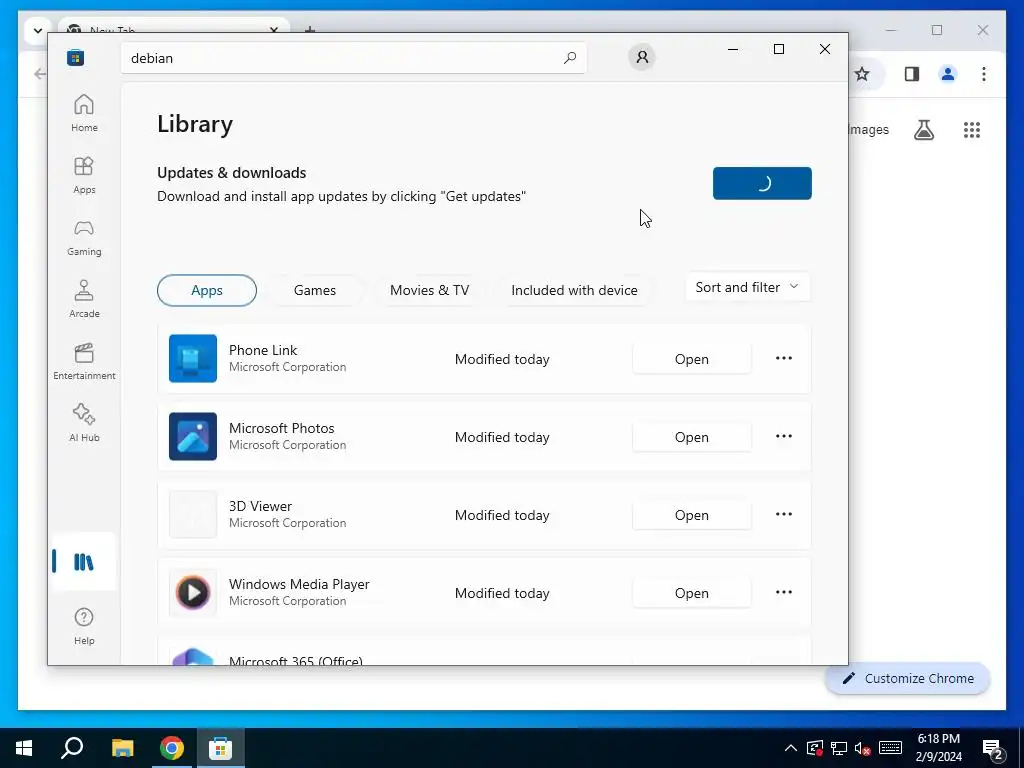Screen dimensions: 1024x768
Task: Open Chrome side panel icon
Action: 912,74
